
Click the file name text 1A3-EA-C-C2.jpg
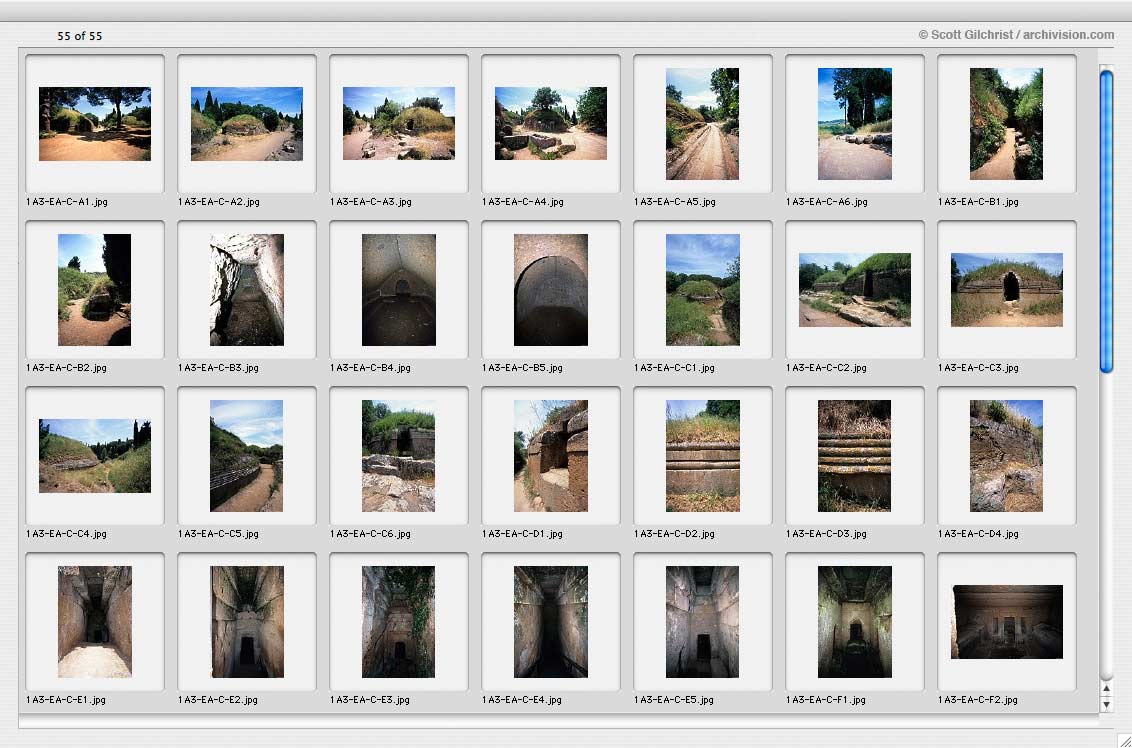[x=827, y=368]
